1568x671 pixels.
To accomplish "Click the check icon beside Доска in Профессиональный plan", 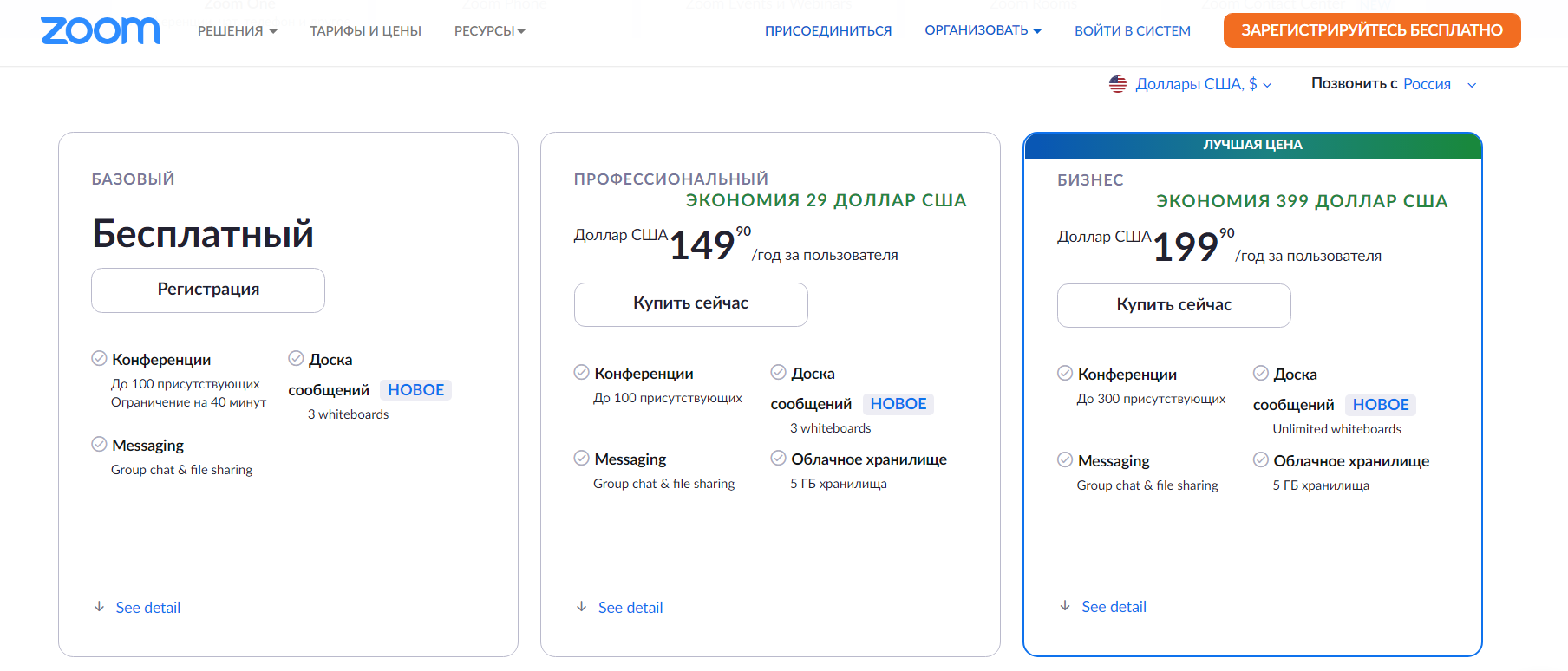I will (778, 373).
